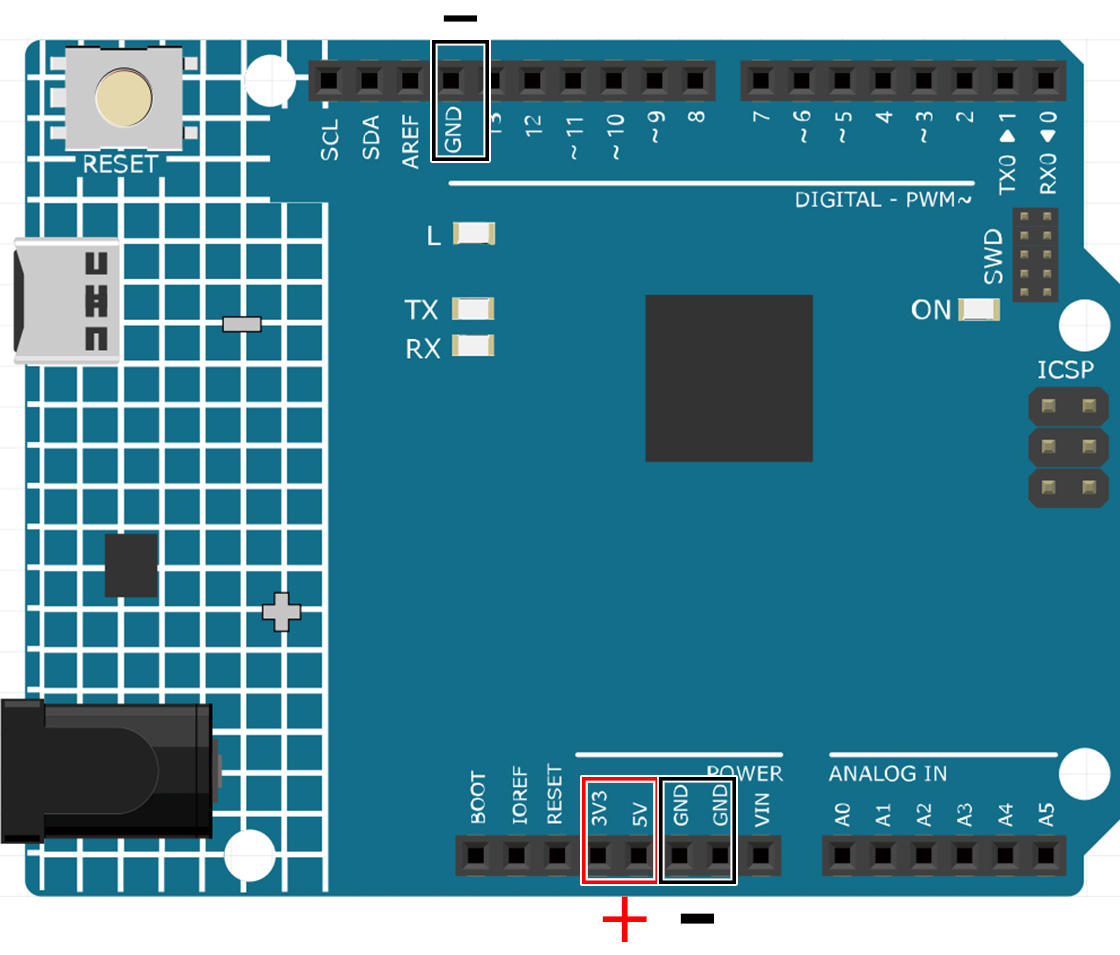Click the 'ANALOG IN' label
The width and height of the screenshot is (1120, 955).
point(888,774)
